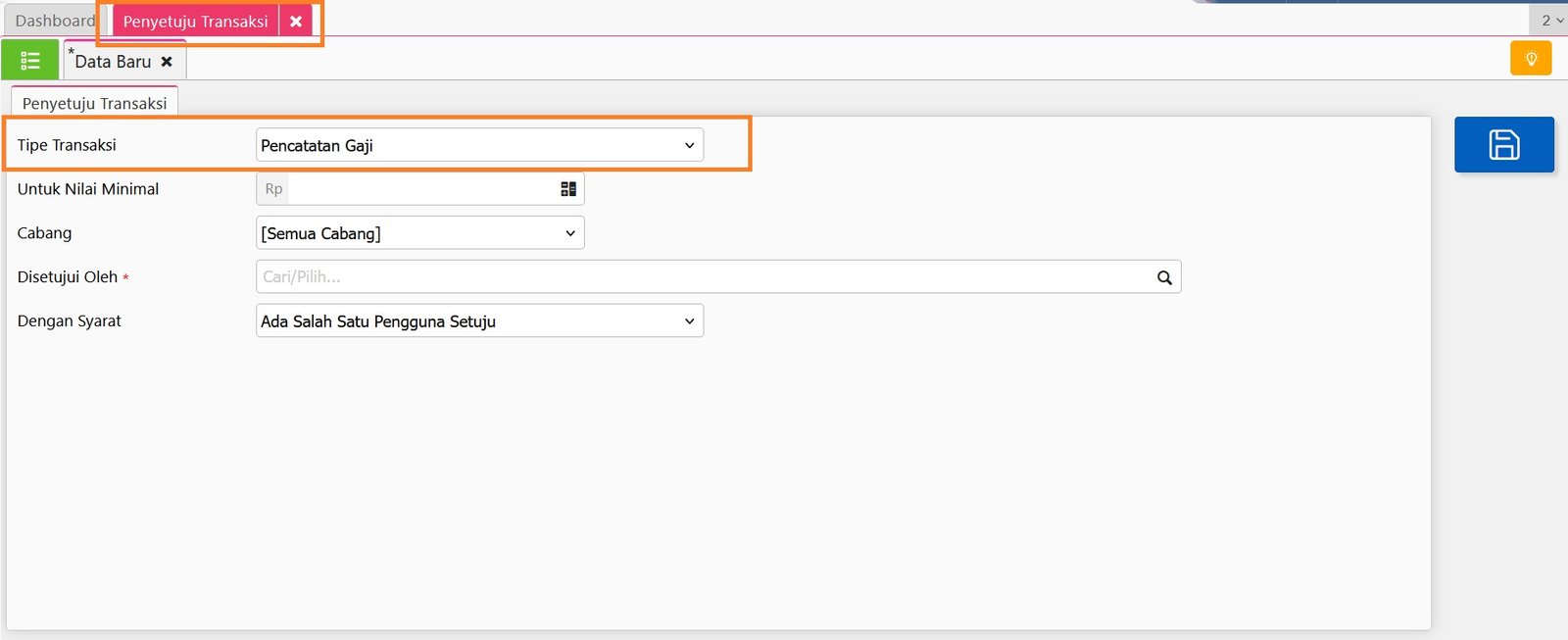Open the green list view icon
The image size is (1568, 640).
pos(29,61)
